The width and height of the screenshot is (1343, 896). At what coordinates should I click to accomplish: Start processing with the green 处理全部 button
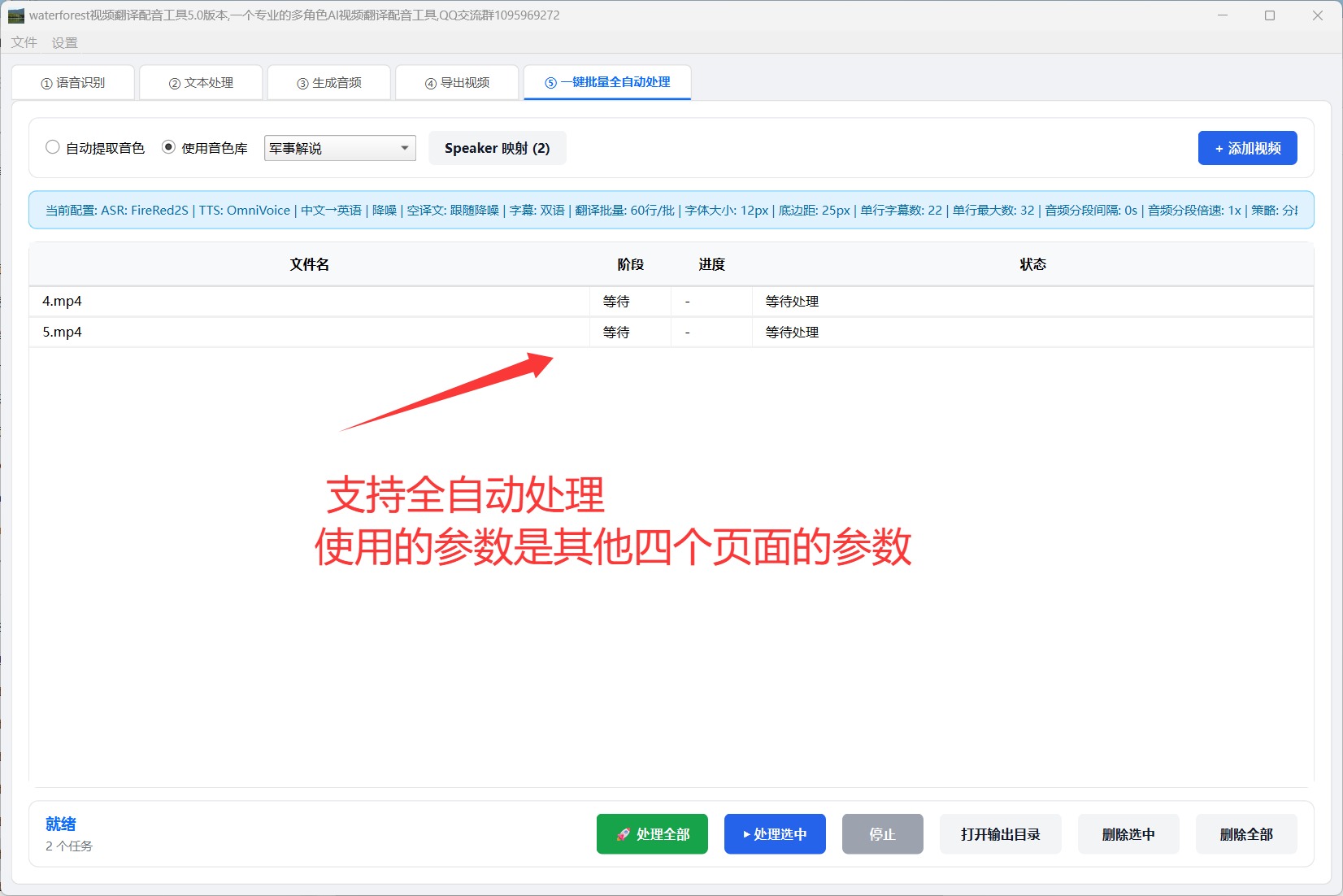(x=652, y=834)
